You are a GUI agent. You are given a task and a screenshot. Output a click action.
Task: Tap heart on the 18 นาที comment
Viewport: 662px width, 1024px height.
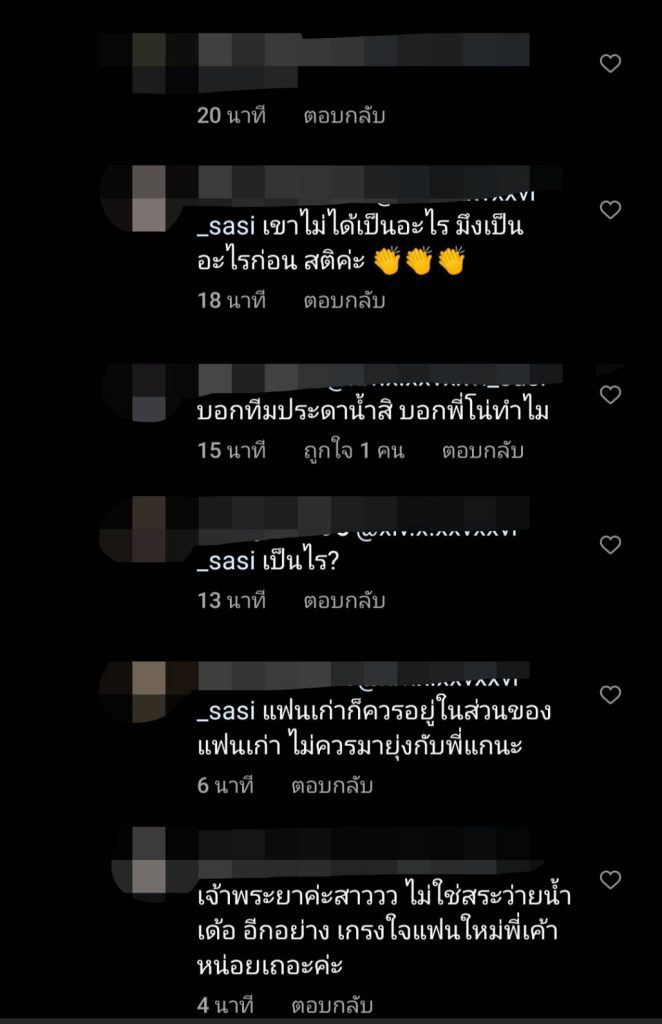tap(610, 210)
